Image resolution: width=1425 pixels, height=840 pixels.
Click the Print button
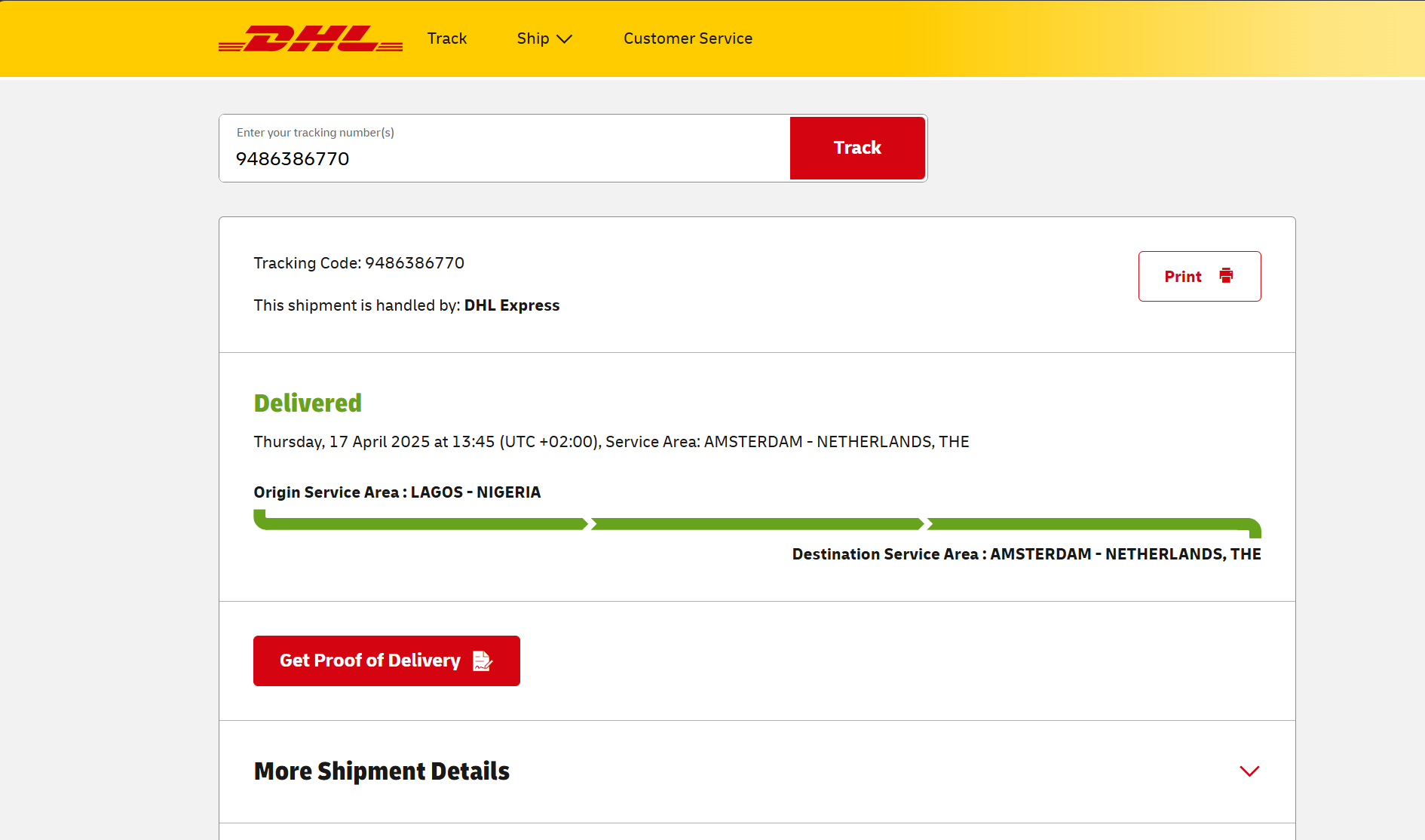coord(1200,276)
